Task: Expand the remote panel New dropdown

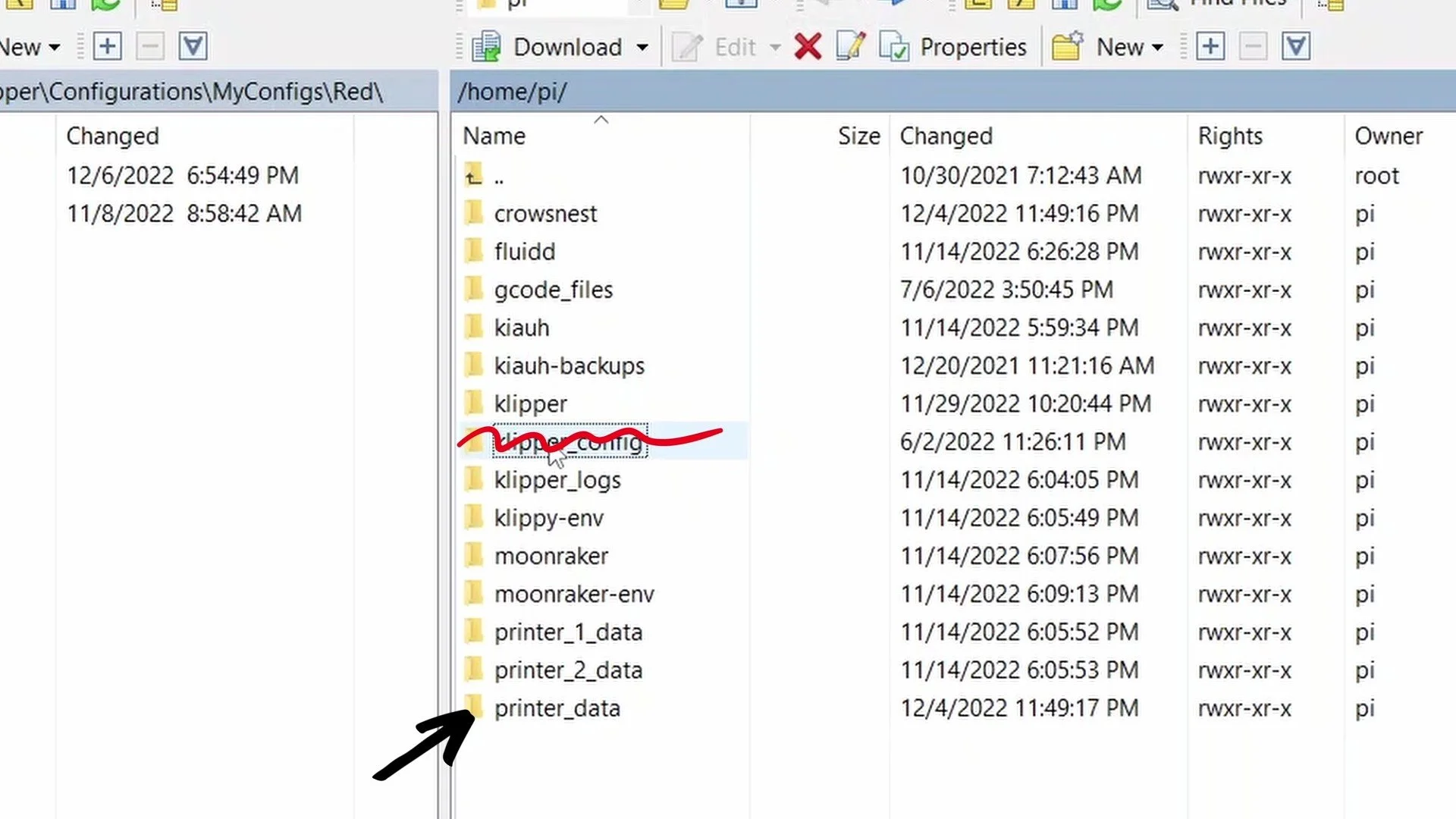Action: (1157, 47)
